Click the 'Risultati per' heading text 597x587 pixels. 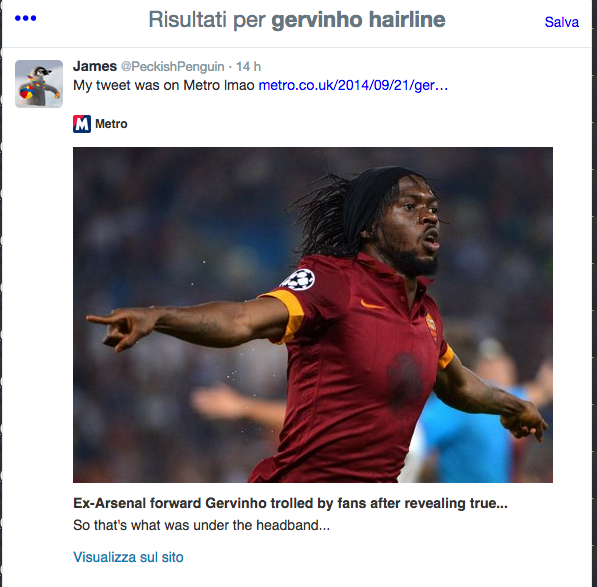pyautogui.click(x=207, y=20)
